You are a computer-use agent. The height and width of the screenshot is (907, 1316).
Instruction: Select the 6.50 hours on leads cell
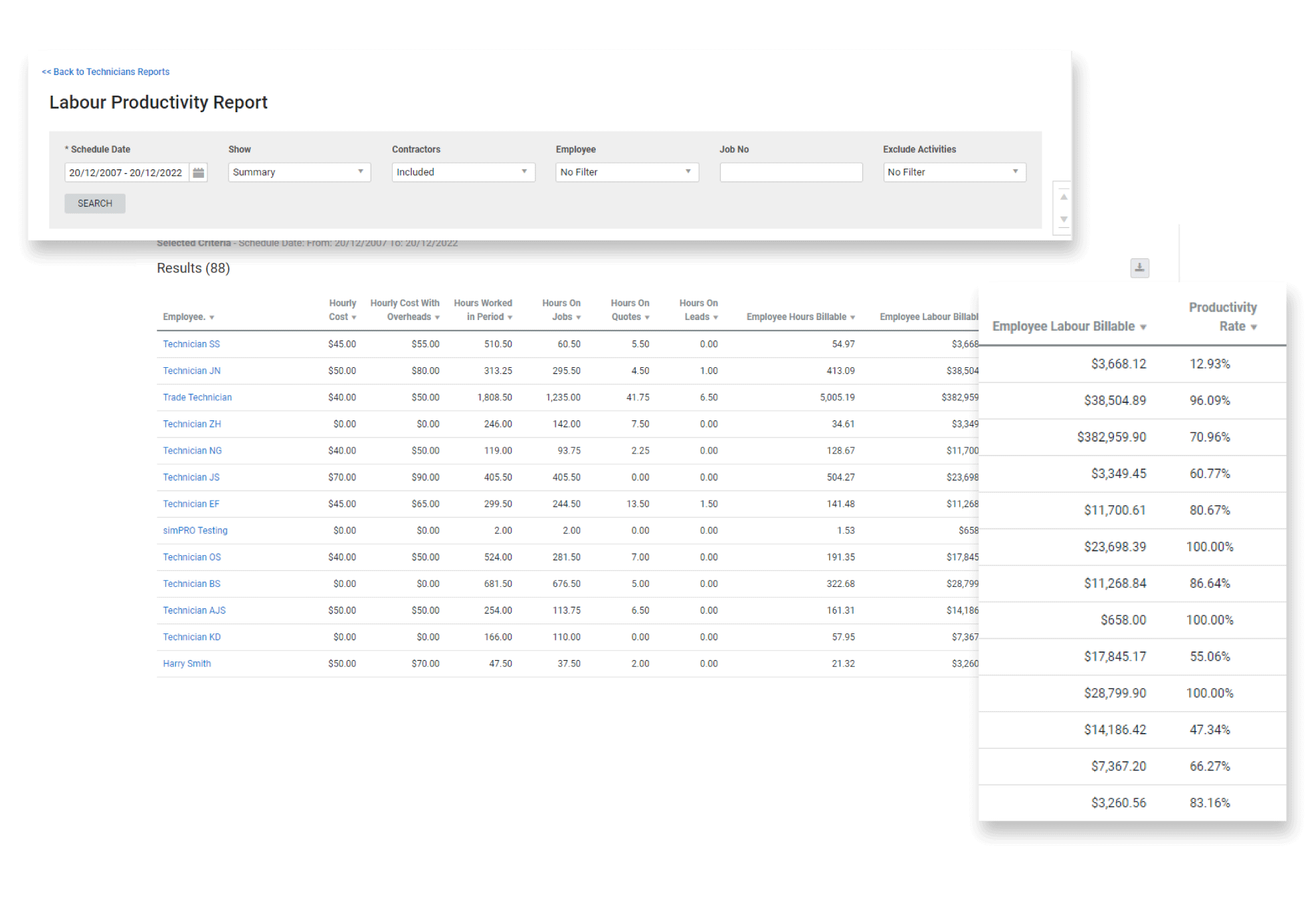(709, 397)
